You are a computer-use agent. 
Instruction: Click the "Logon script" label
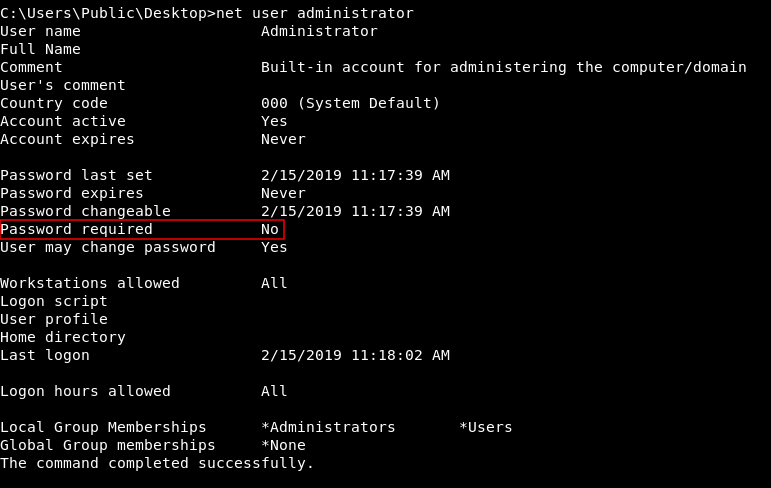pos(53,301)
